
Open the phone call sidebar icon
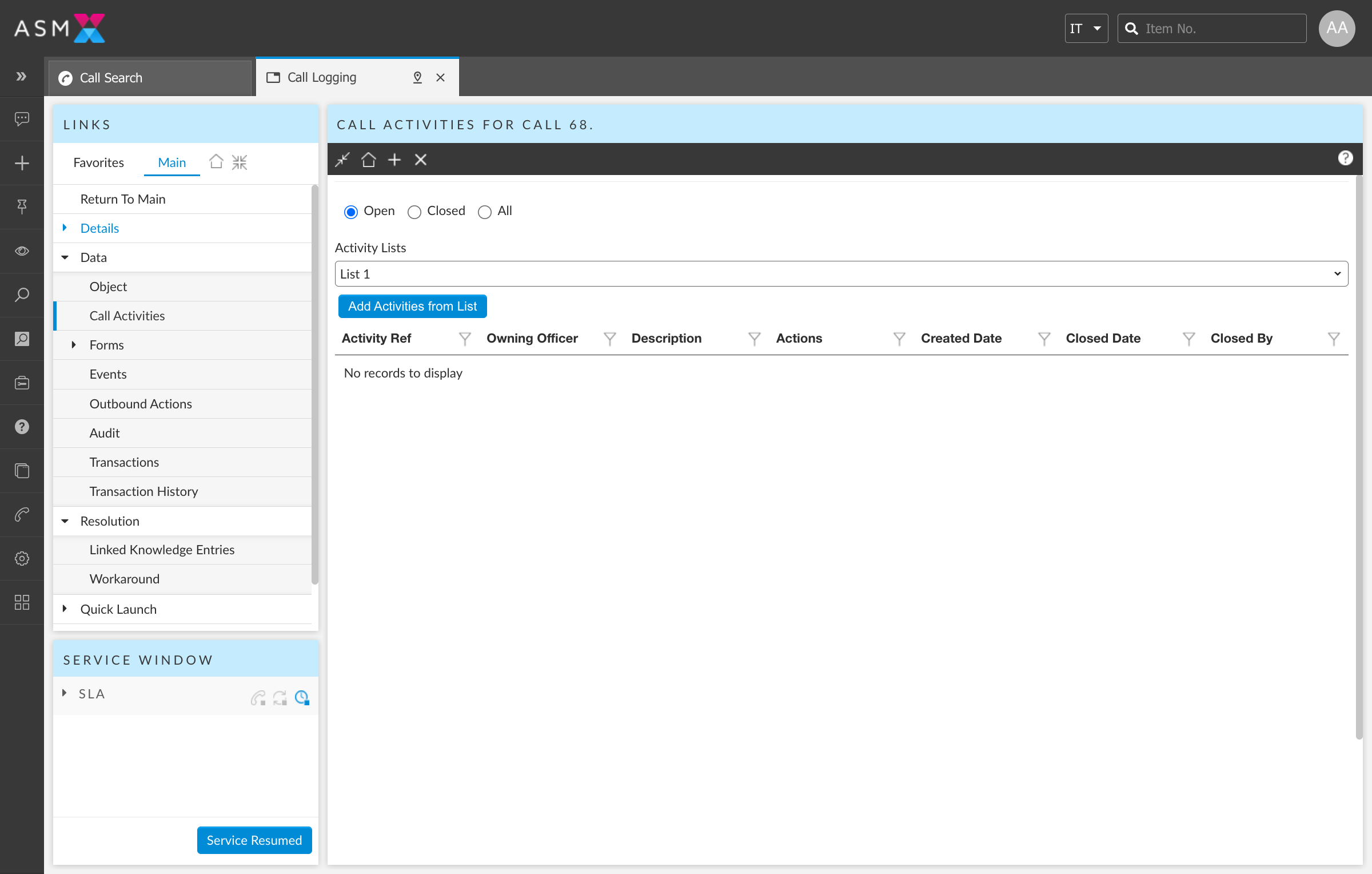[x=22, y=515]
